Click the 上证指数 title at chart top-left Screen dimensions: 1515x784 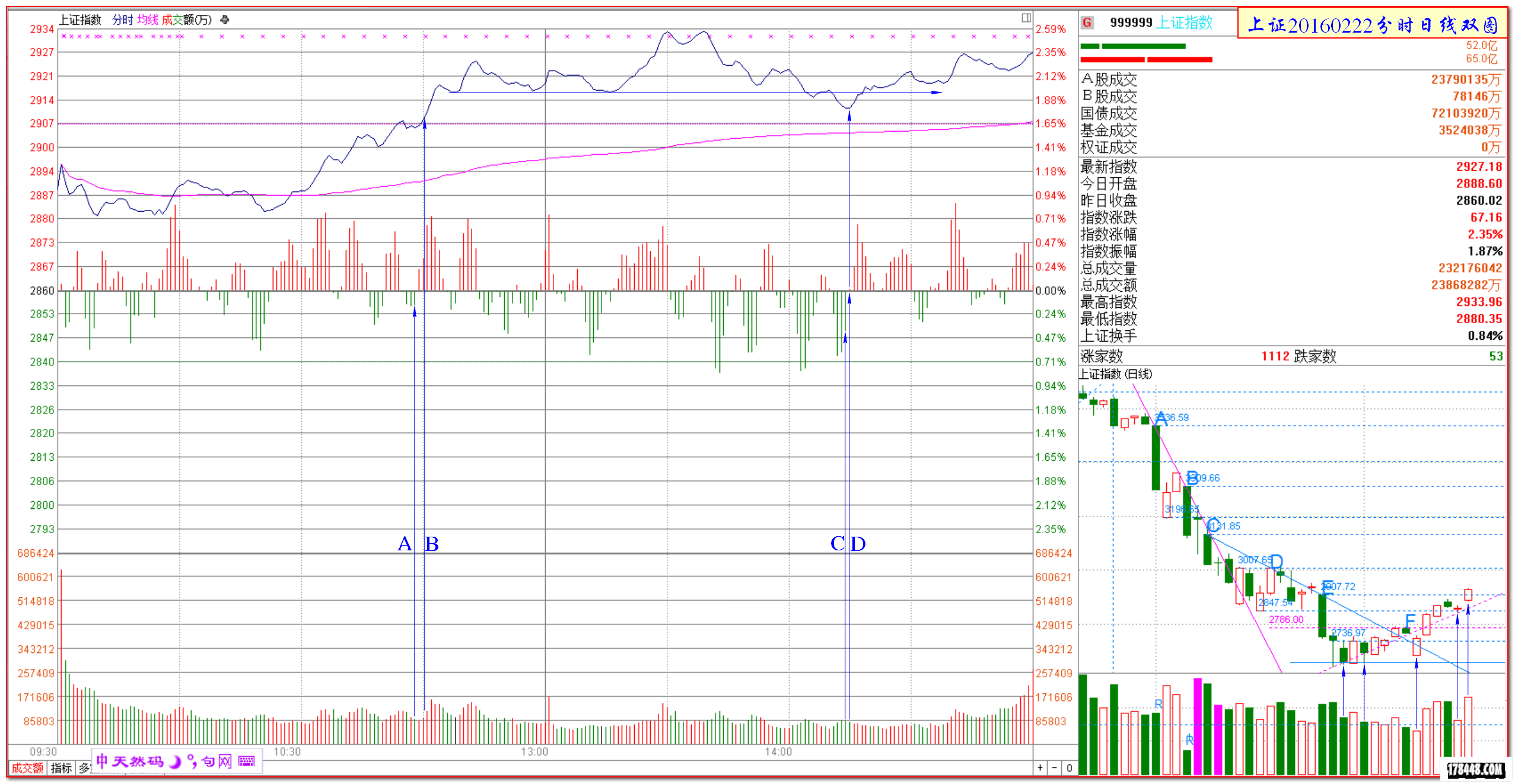80,20
